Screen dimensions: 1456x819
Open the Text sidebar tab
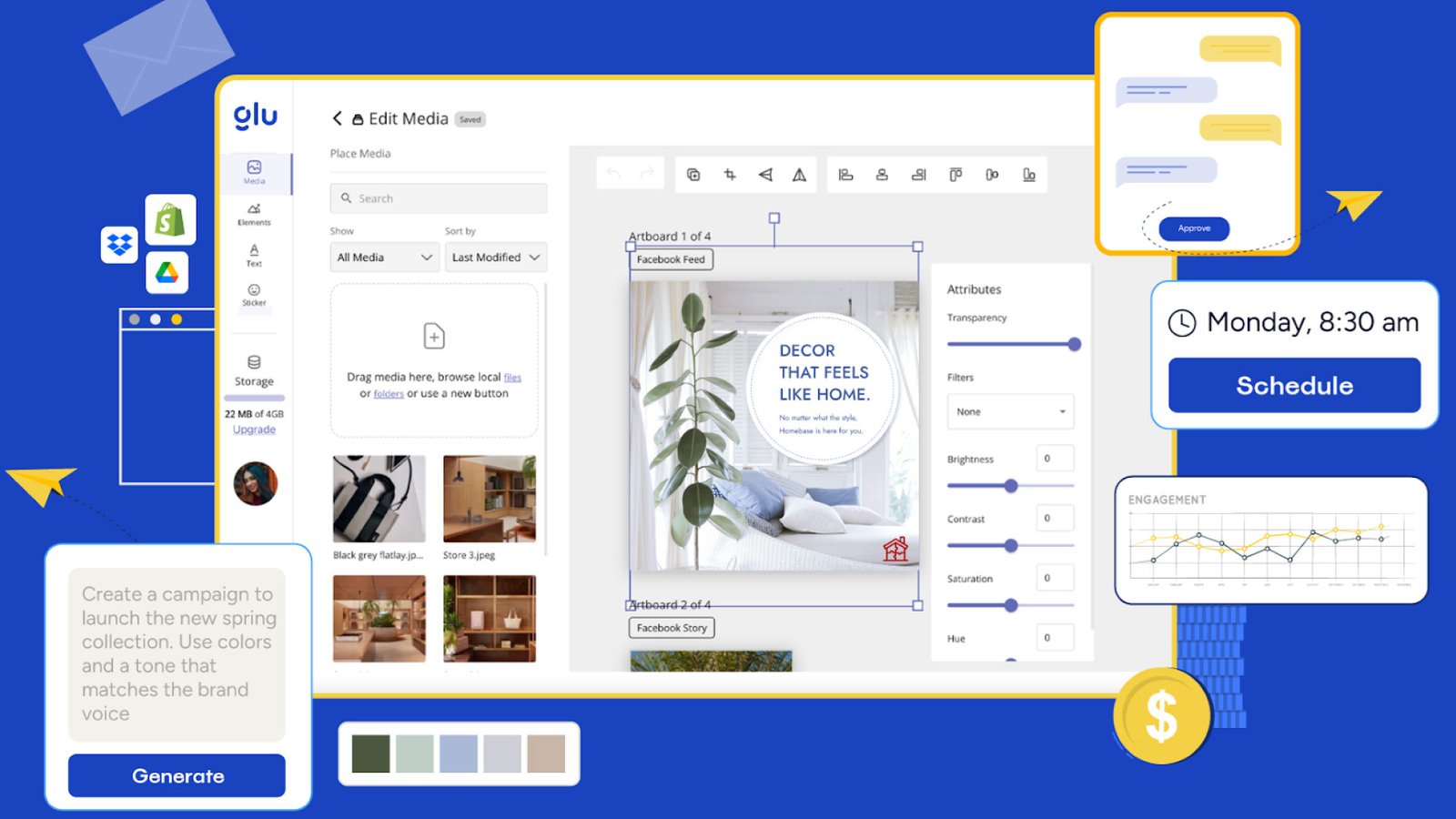pyautogui.click(x=254, y=255)
